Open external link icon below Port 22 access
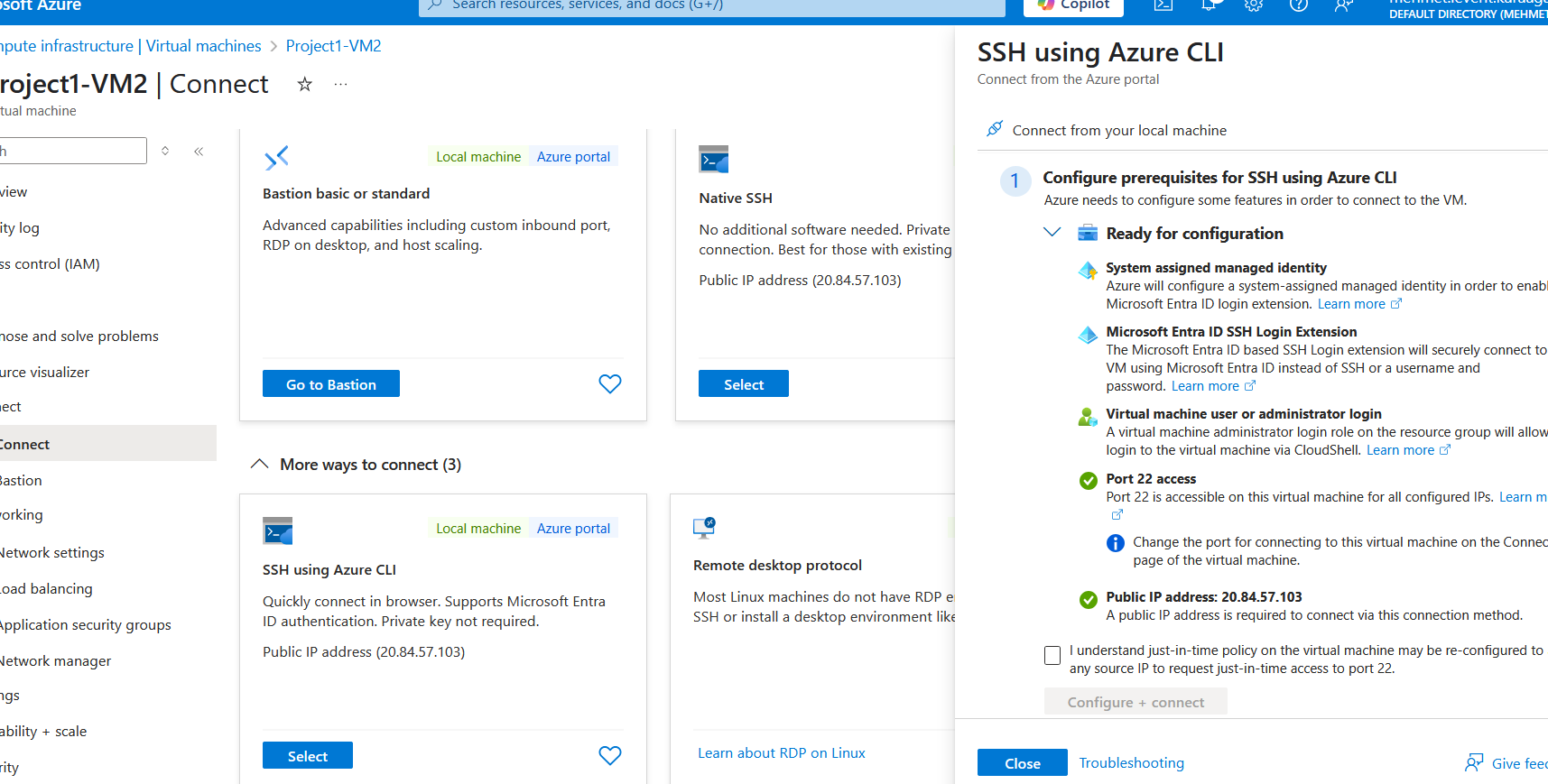This screenshot has width=1548, height=784. click(1117, 514)
